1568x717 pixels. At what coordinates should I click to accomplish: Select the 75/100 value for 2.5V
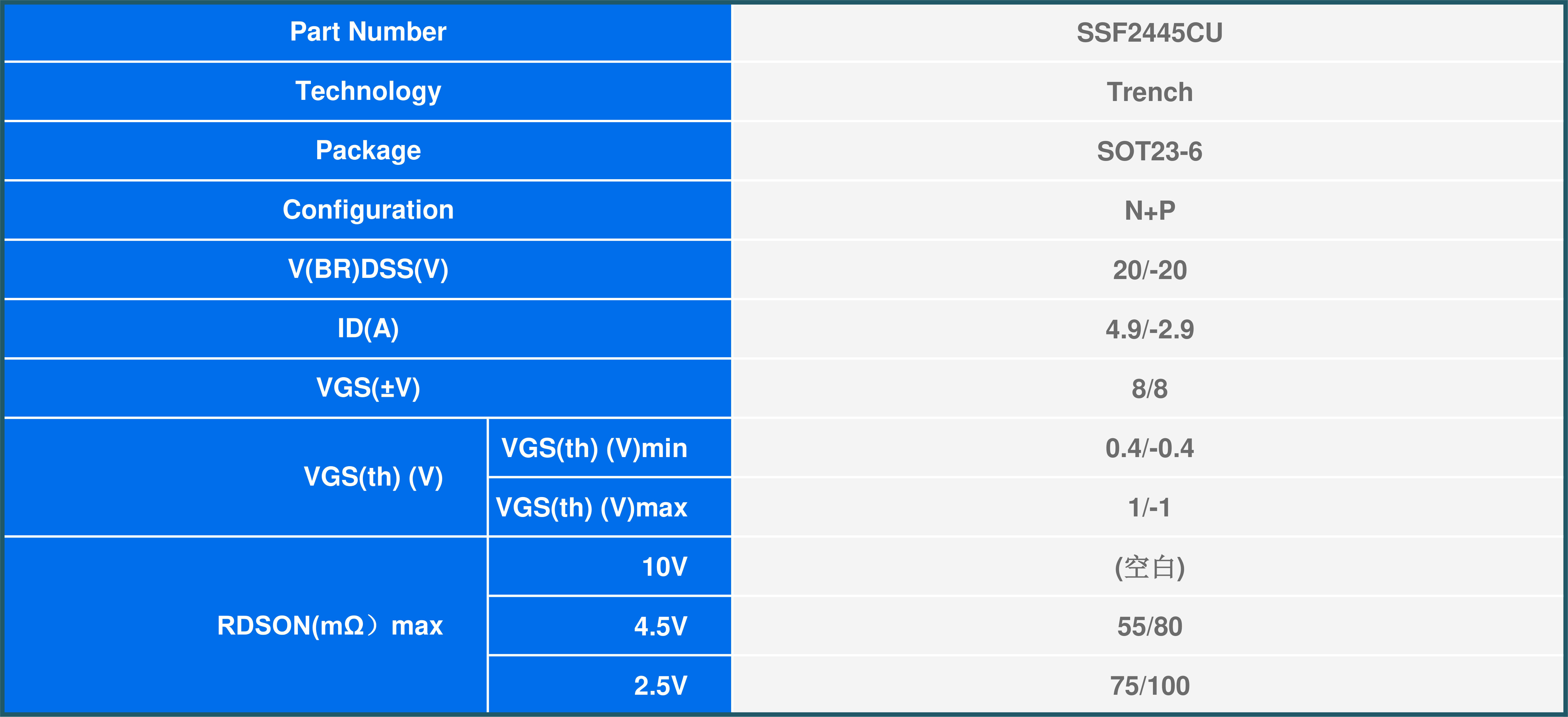[1149, 686]
